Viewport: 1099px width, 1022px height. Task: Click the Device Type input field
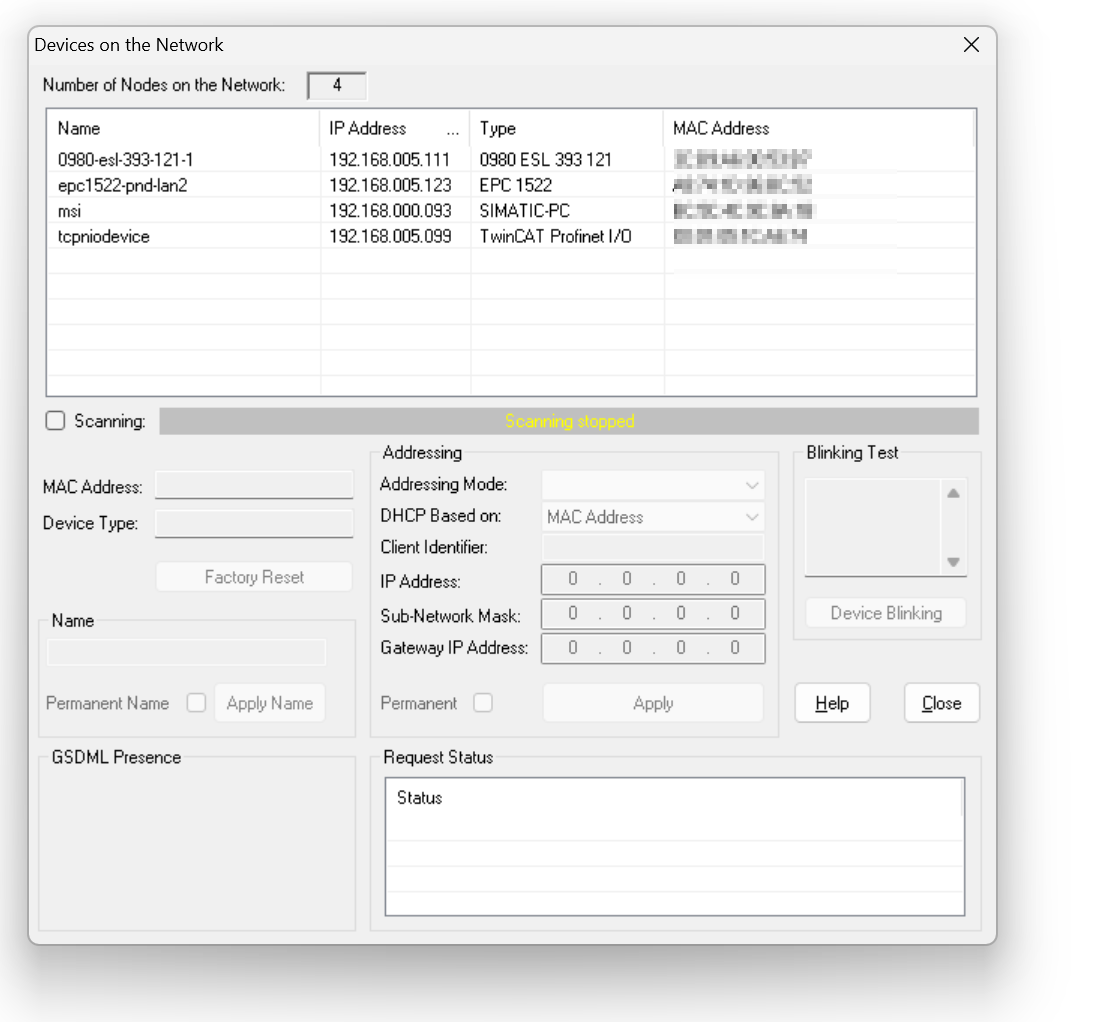pos(254,524)
